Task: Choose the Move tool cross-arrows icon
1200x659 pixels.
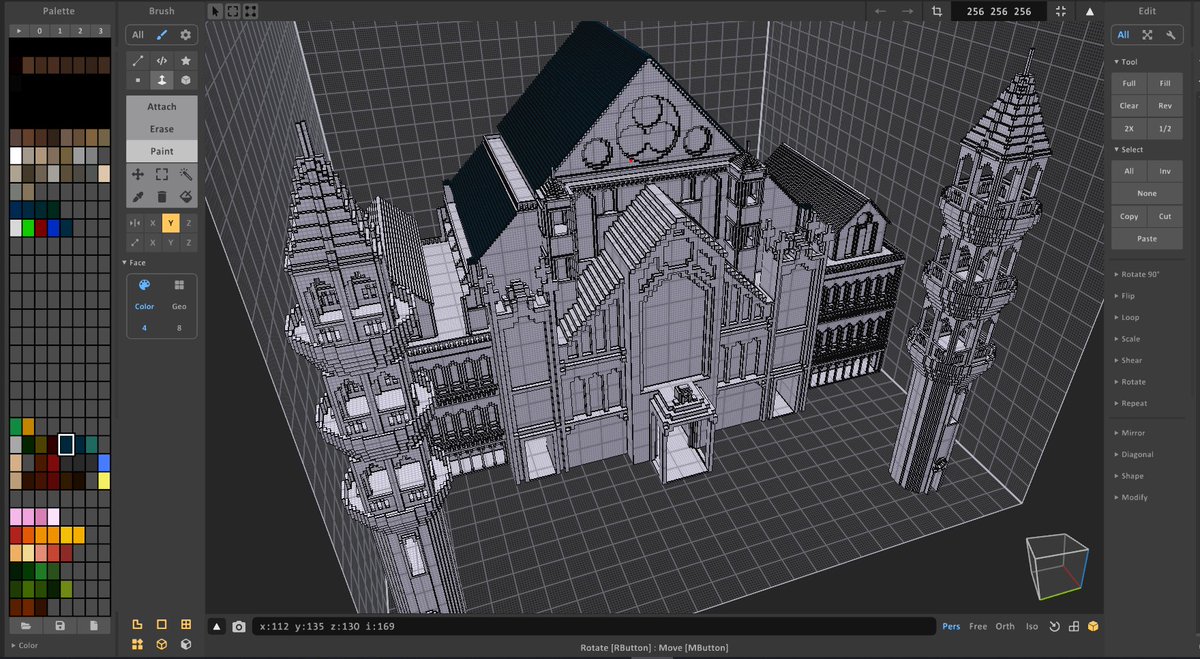Action: pos(138,174)
